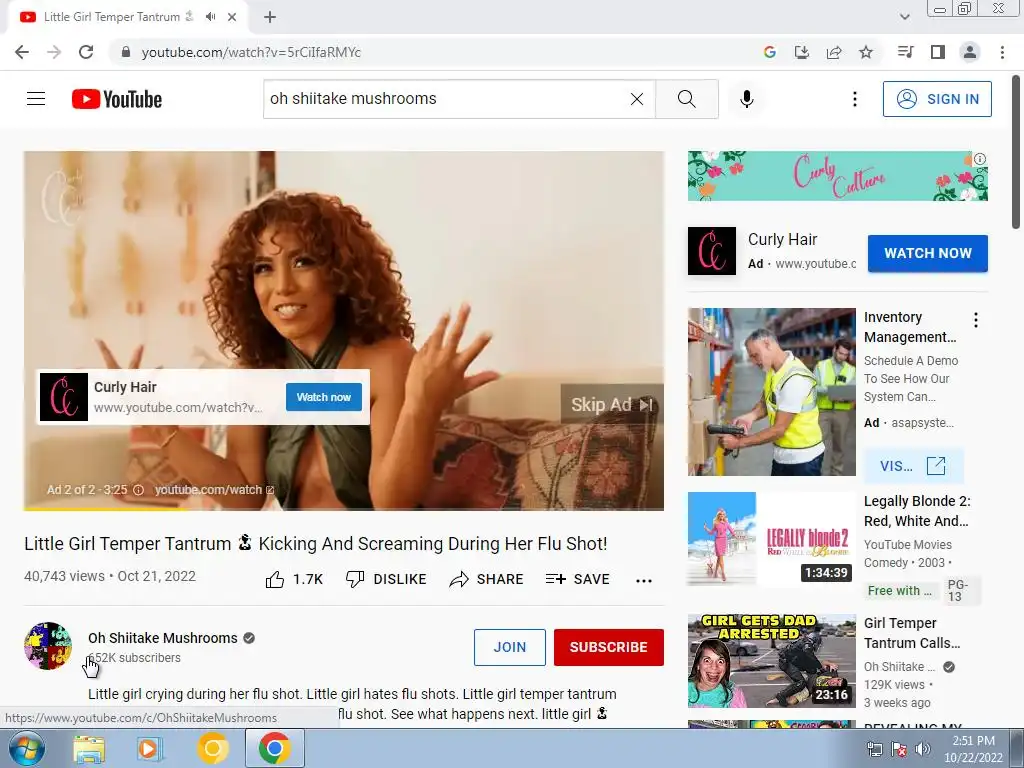The height and width of the screenshot is (768, 1024).
Task: Clear the search box with X
Action: [x=637, y=99]
